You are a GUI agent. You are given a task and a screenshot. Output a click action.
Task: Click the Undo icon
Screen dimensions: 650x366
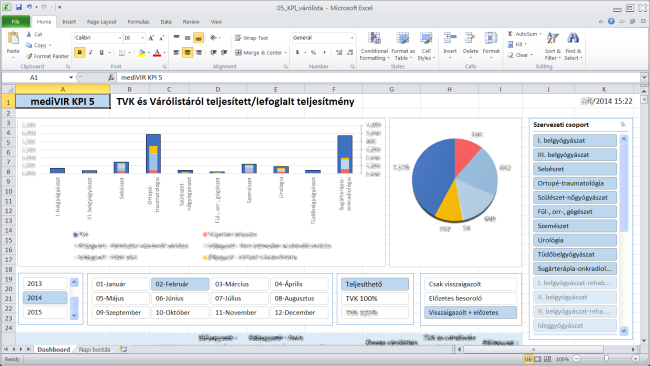pyautogui.click(x=29, y=7)
